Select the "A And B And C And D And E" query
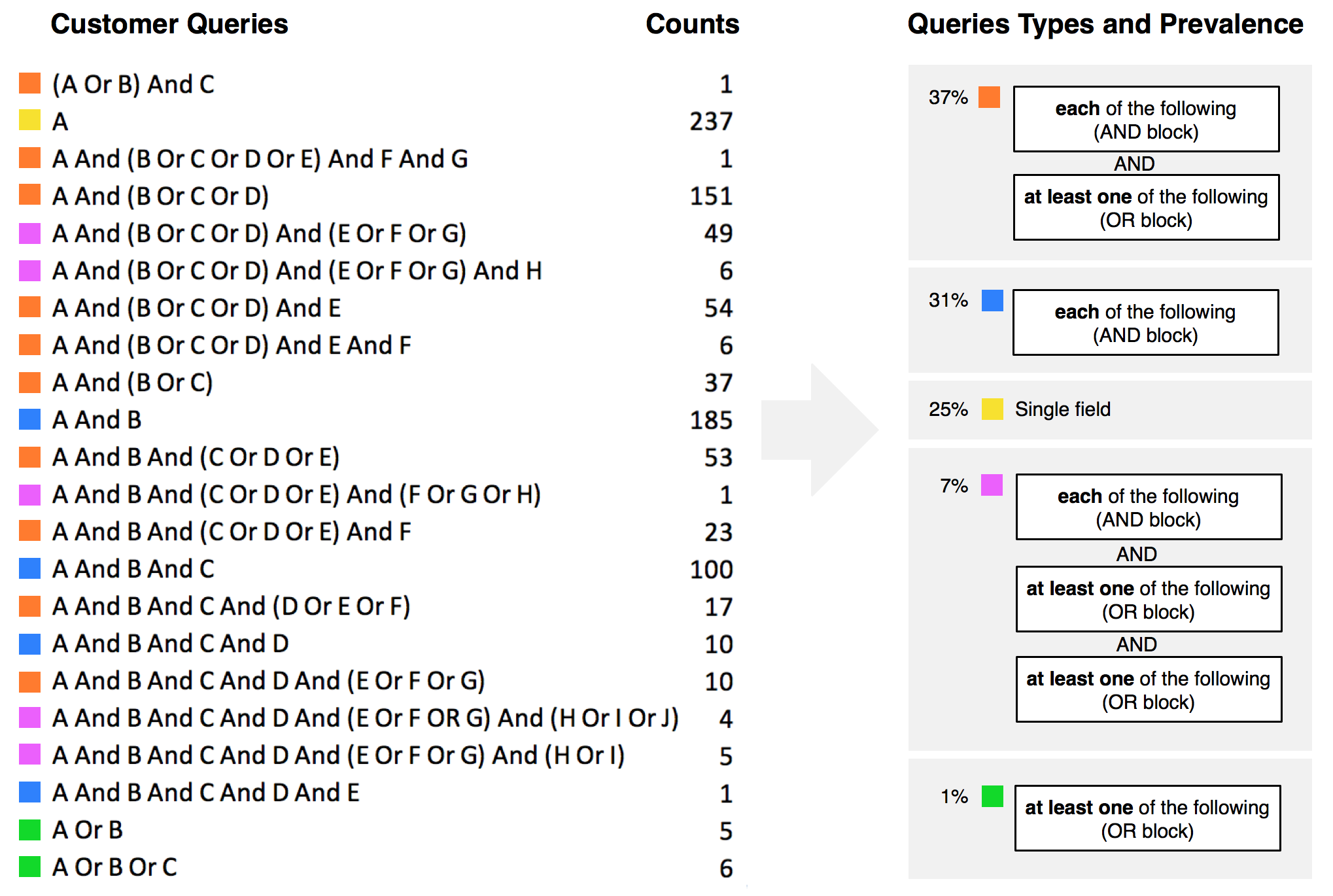The width and height of the screenshot is (1333, 896). click(206, 793)
